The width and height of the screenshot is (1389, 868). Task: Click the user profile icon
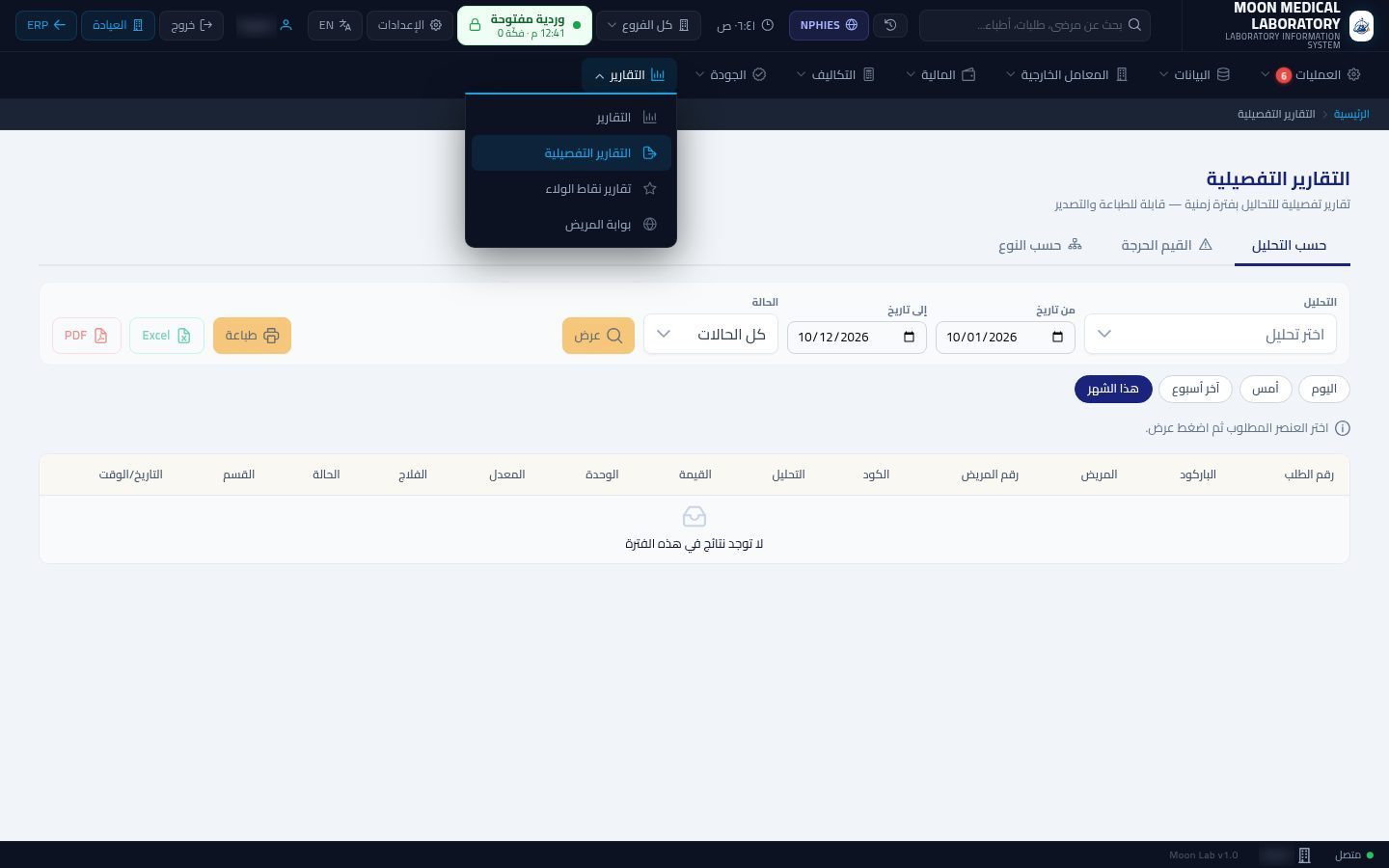286,25
